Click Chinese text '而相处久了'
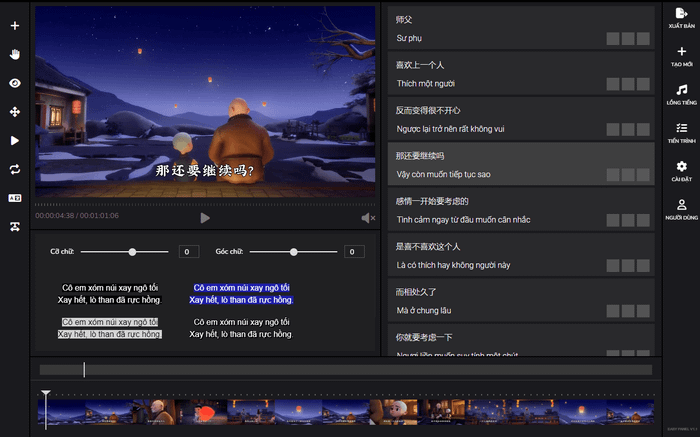Viewport: 700px width, 437px height. point(416,292)
